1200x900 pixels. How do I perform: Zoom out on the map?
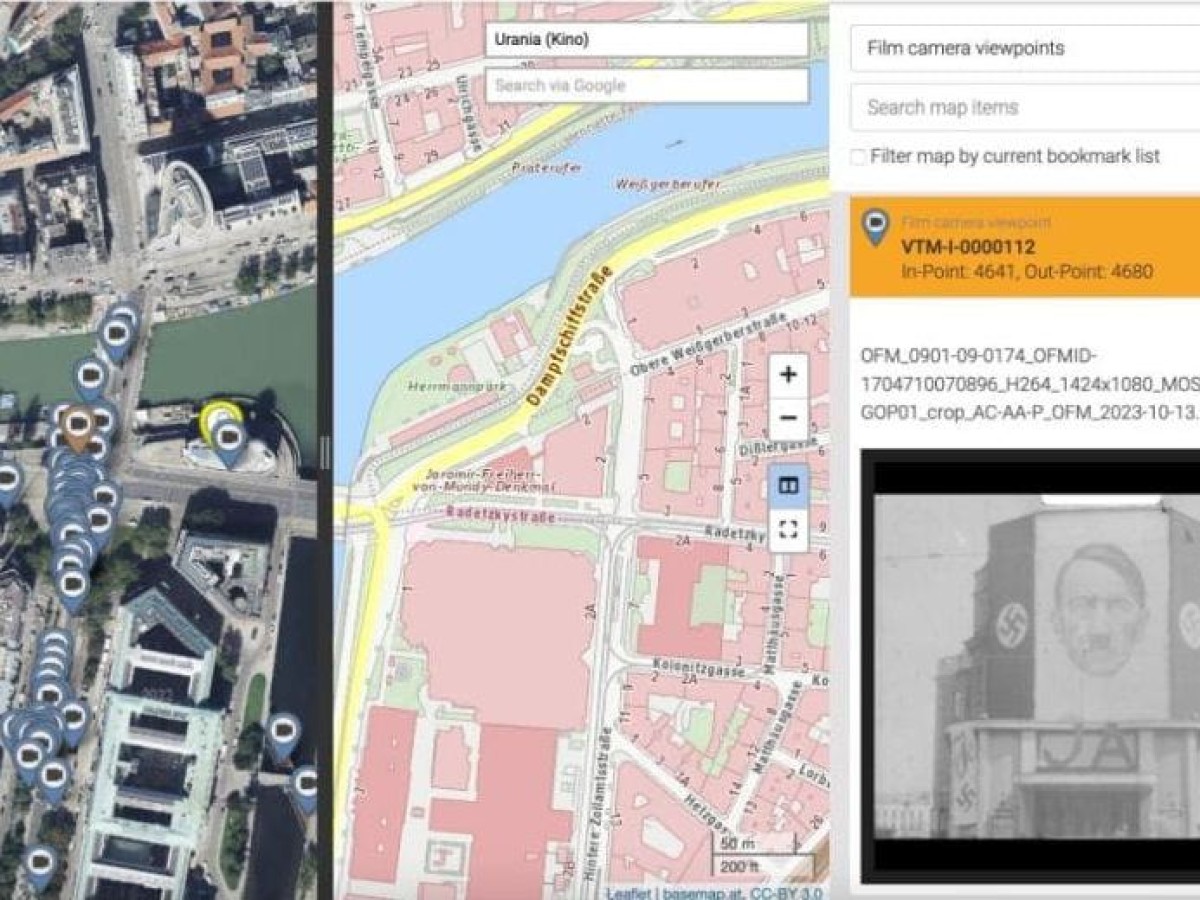pos(788,418)
